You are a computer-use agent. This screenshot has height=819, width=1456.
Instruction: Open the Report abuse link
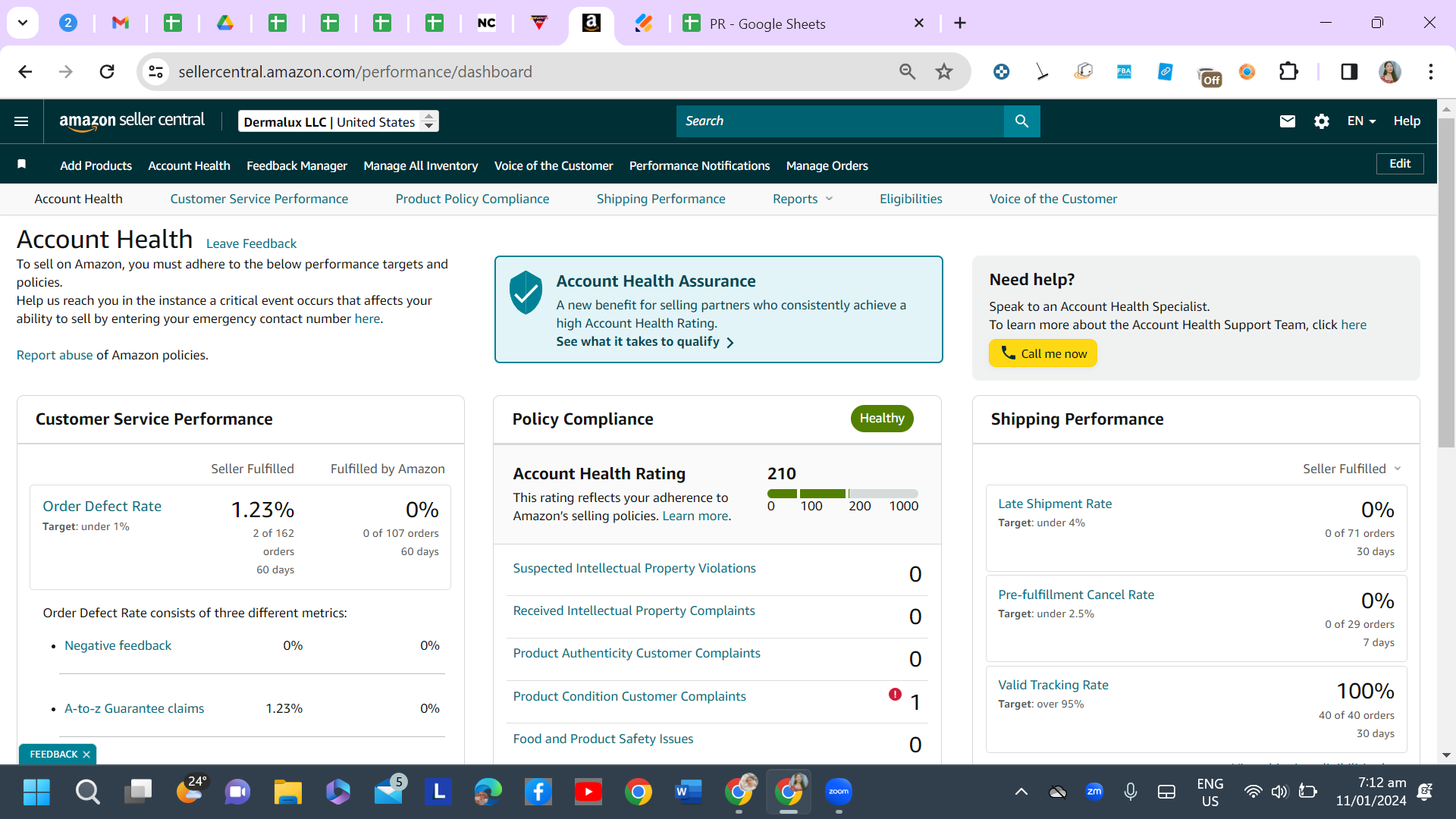coord(55,355)
